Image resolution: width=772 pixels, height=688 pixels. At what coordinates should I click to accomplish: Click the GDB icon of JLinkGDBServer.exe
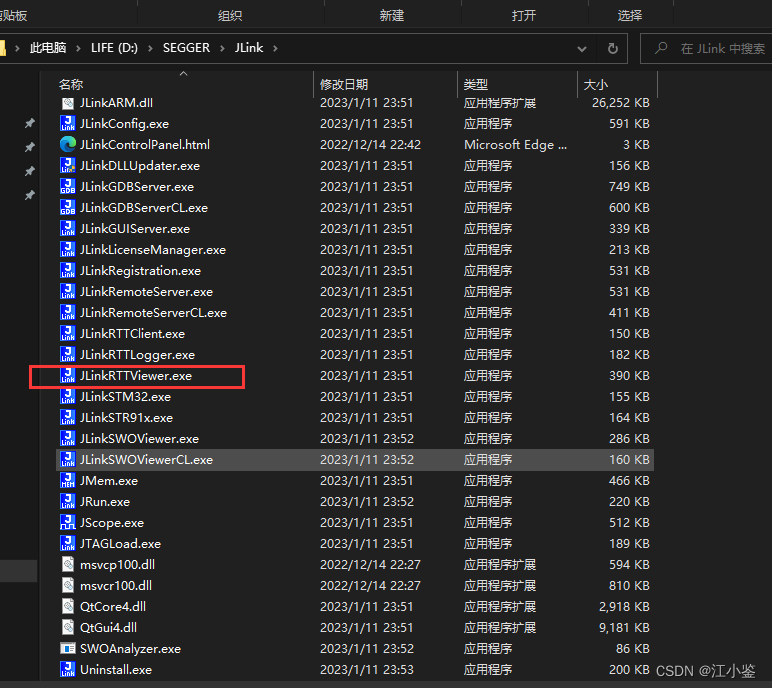point(67,187)
